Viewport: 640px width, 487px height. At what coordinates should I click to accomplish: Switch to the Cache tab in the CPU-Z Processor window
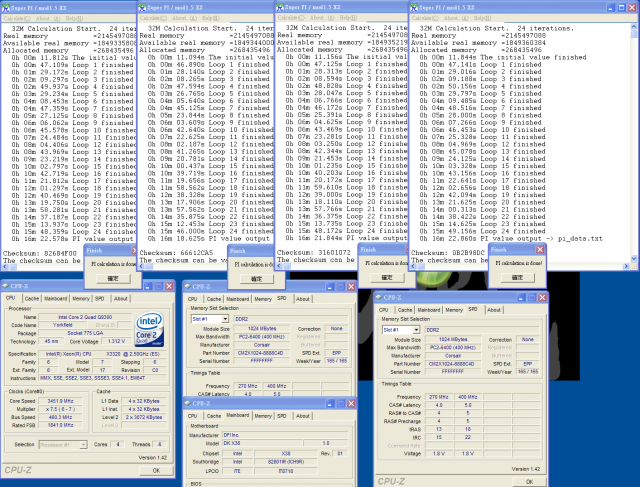point(31,298)
